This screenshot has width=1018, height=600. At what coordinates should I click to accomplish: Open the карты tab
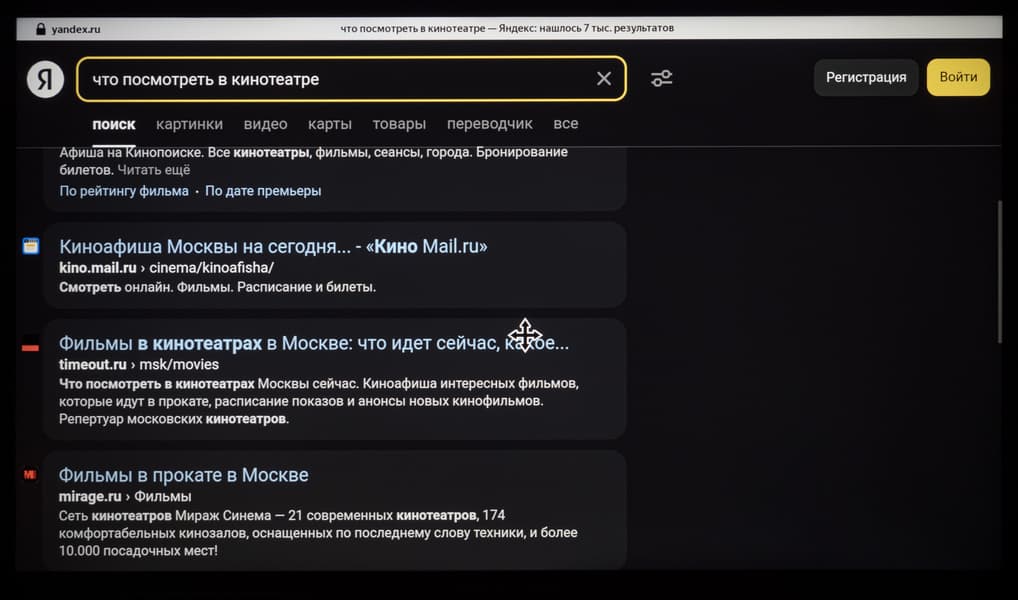(x=330, y=124)
